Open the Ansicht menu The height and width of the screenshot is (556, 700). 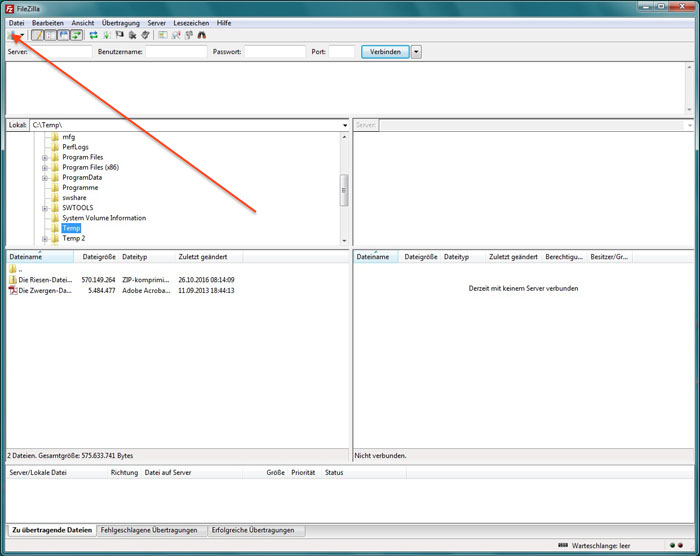click(x=83, y=23)
